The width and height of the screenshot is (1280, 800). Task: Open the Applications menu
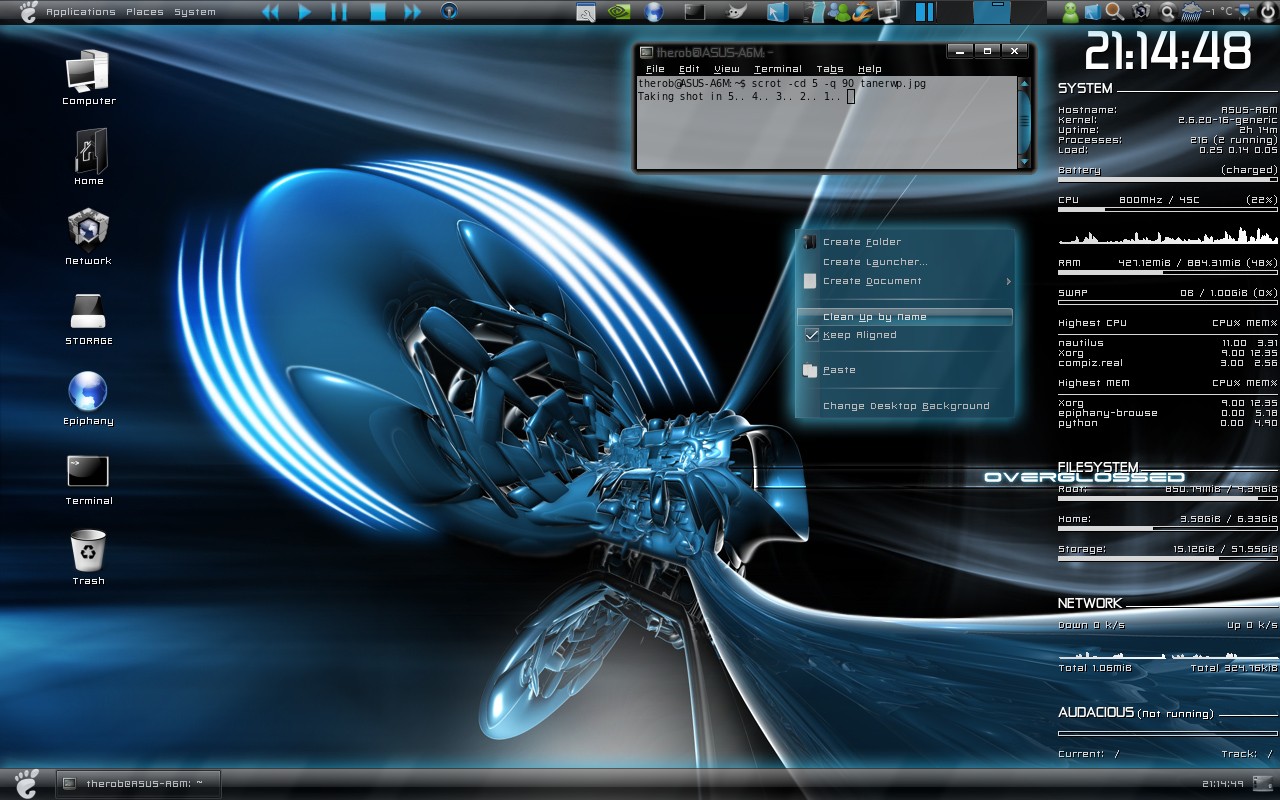pyautogui.click(x=81, y=12)
